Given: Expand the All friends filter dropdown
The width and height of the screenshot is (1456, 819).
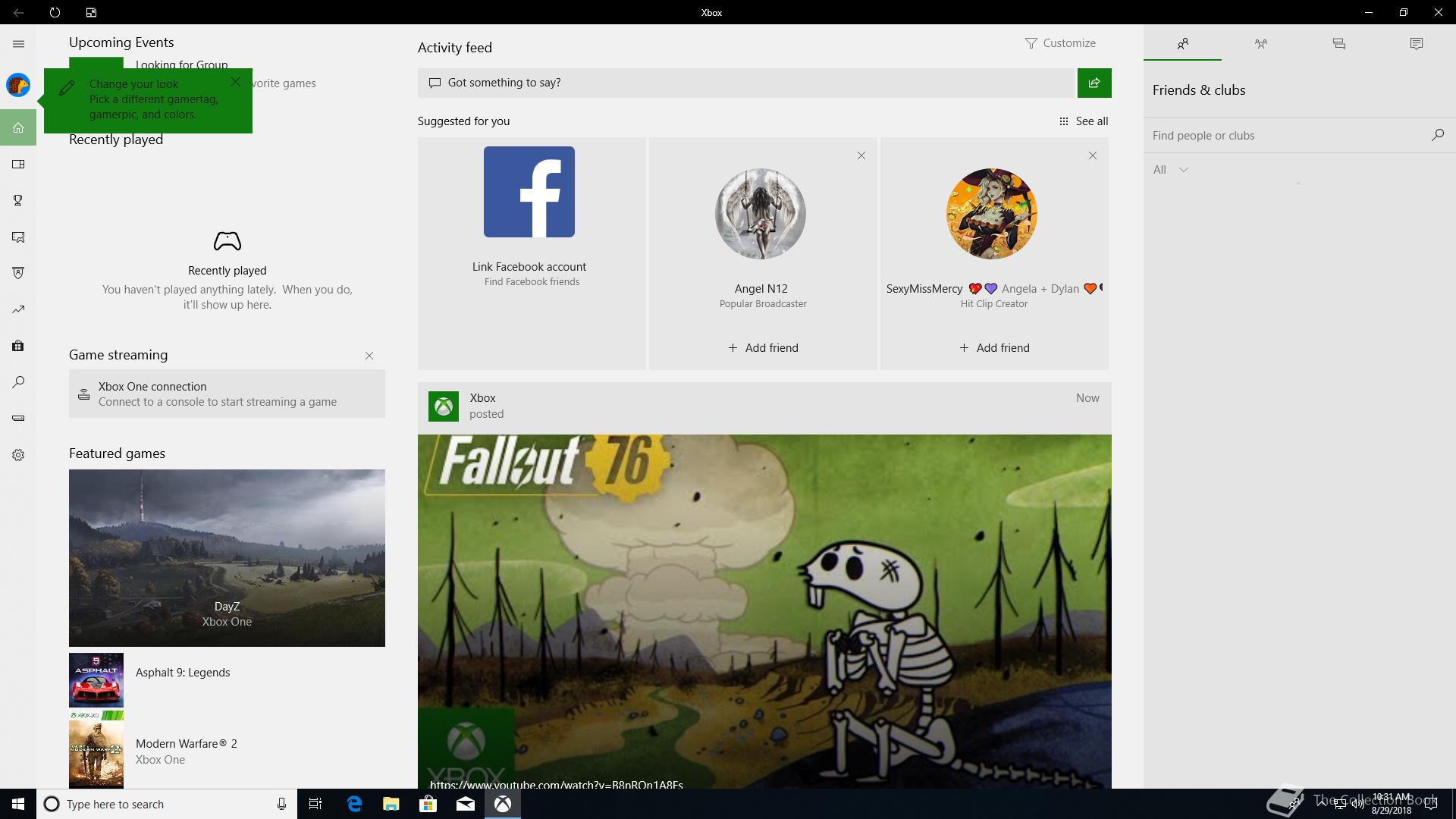Looking at the screenshot, I should [1171, 170].
